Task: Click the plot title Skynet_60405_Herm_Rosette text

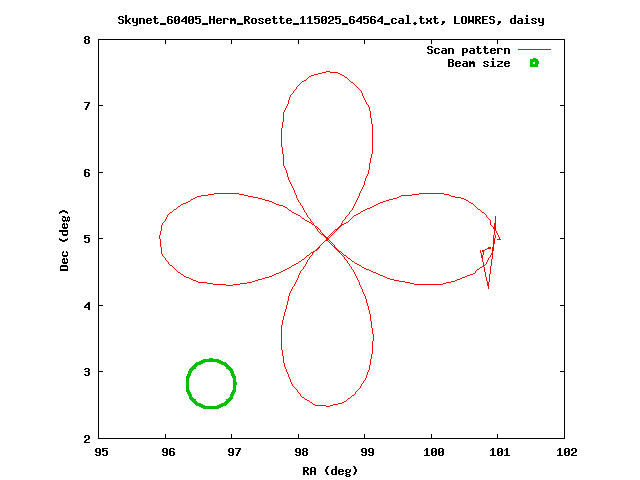Action: pos(331,20)
